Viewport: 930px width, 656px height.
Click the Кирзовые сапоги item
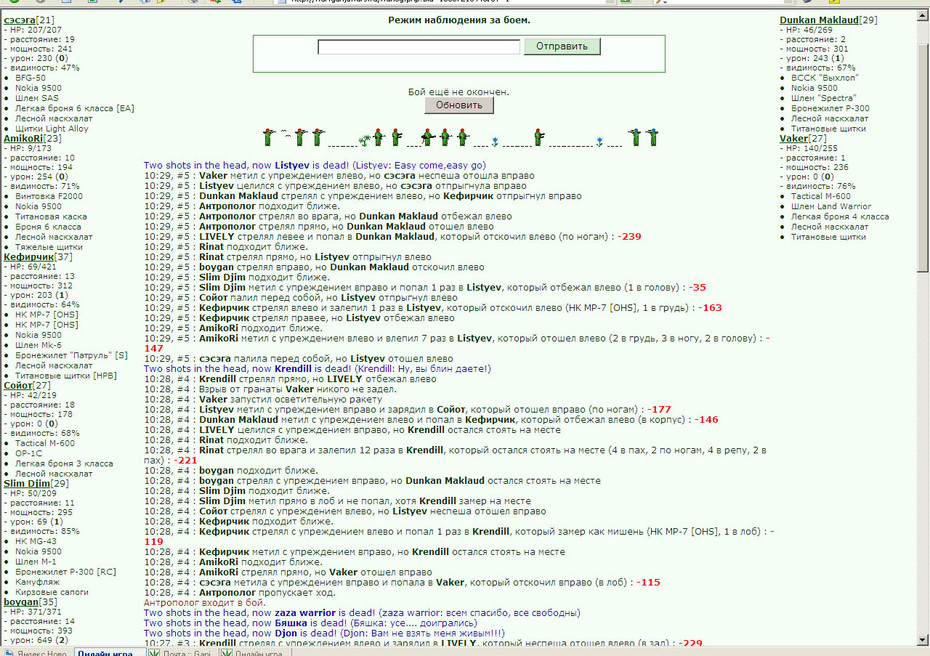click(x=52, y=592)
